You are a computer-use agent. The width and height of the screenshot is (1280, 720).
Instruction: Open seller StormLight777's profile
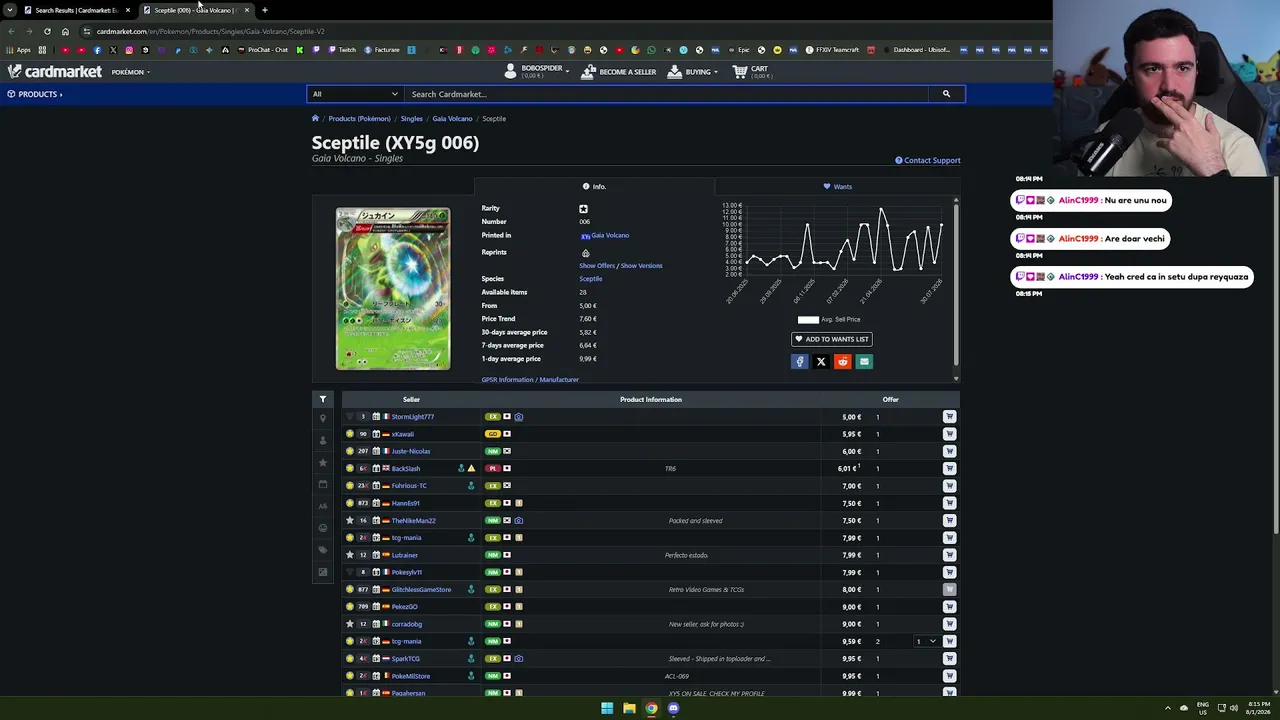click(x=413, y=417)
